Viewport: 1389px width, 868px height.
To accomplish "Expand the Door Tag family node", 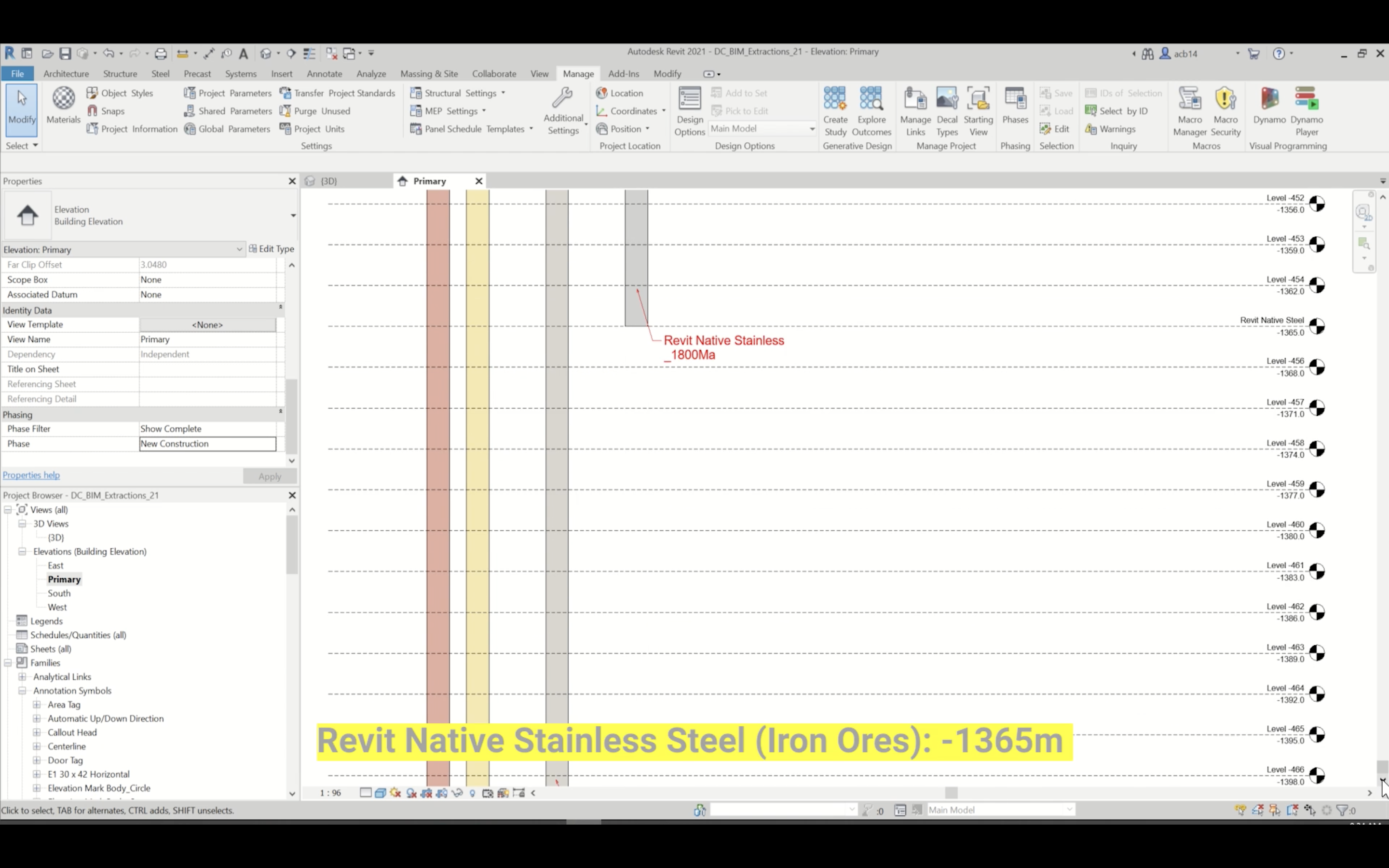I will pos(37,760).
